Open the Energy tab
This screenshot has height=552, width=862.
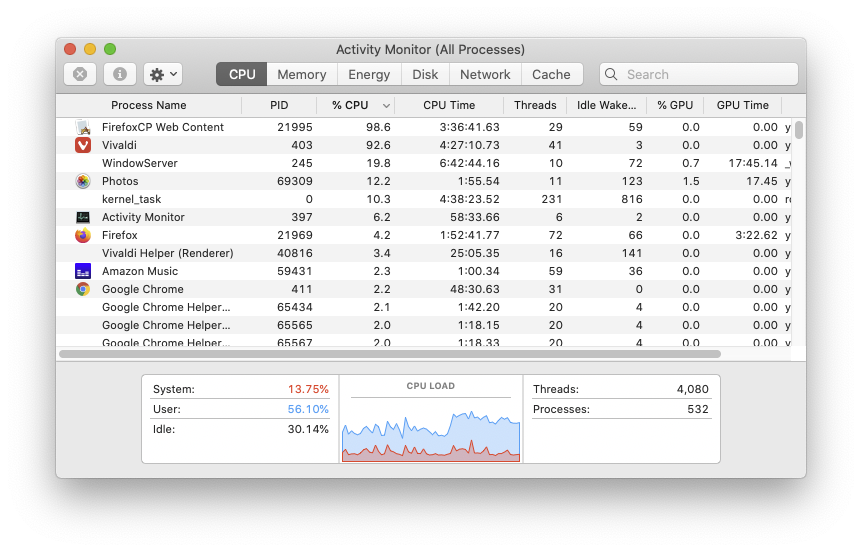click(x=369, y=74)
